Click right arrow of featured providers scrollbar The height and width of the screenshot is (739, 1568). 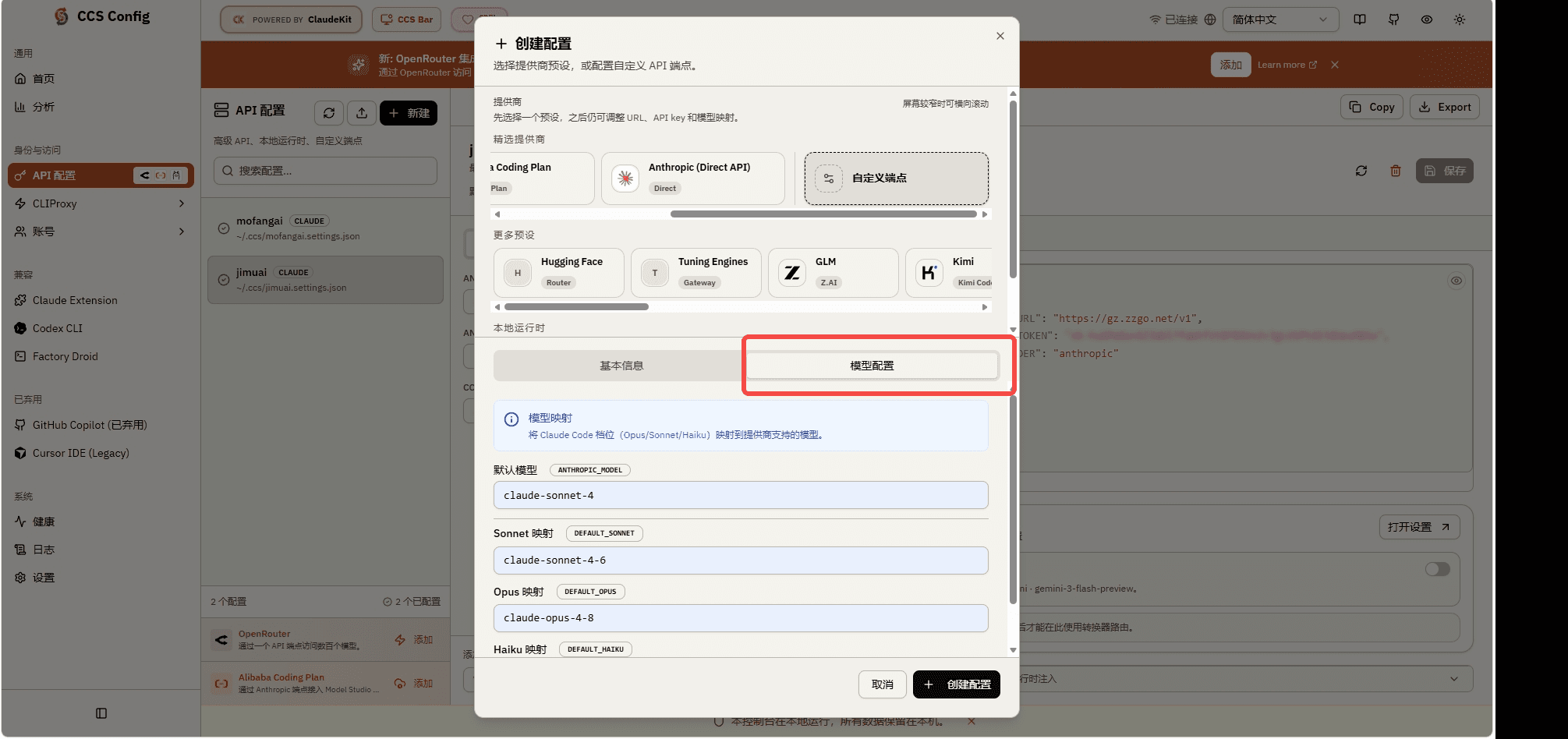(x=985, y=214)
